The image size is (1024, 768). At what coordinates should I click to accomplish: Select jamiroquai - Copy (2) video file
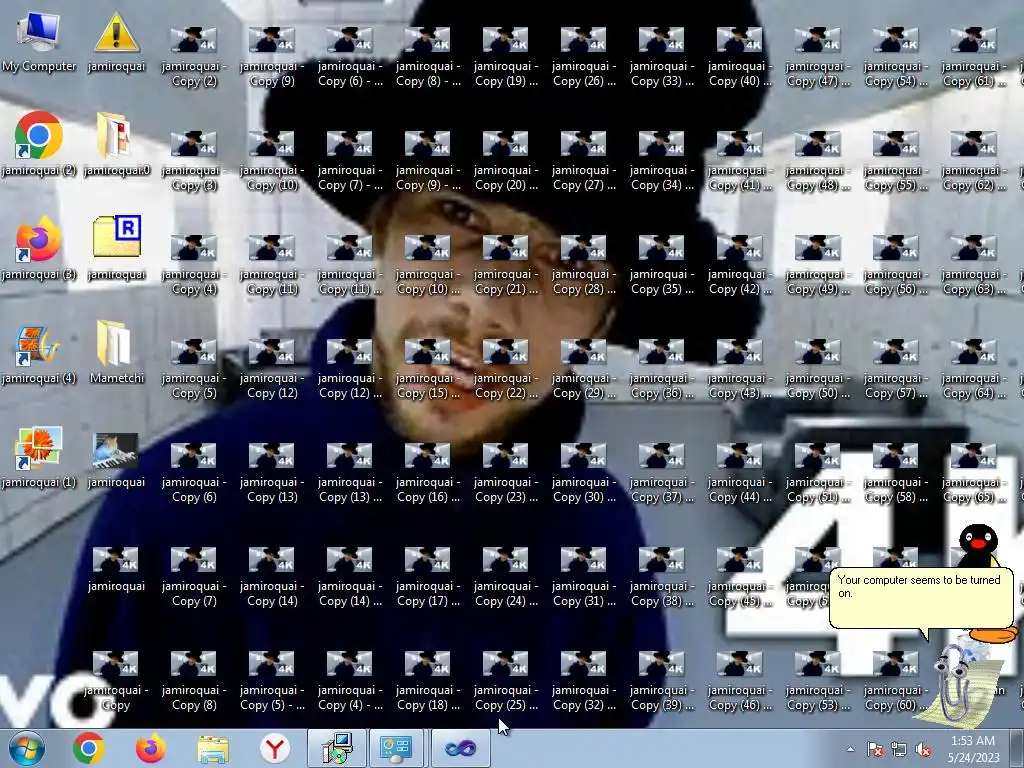(x=193, y=56)
